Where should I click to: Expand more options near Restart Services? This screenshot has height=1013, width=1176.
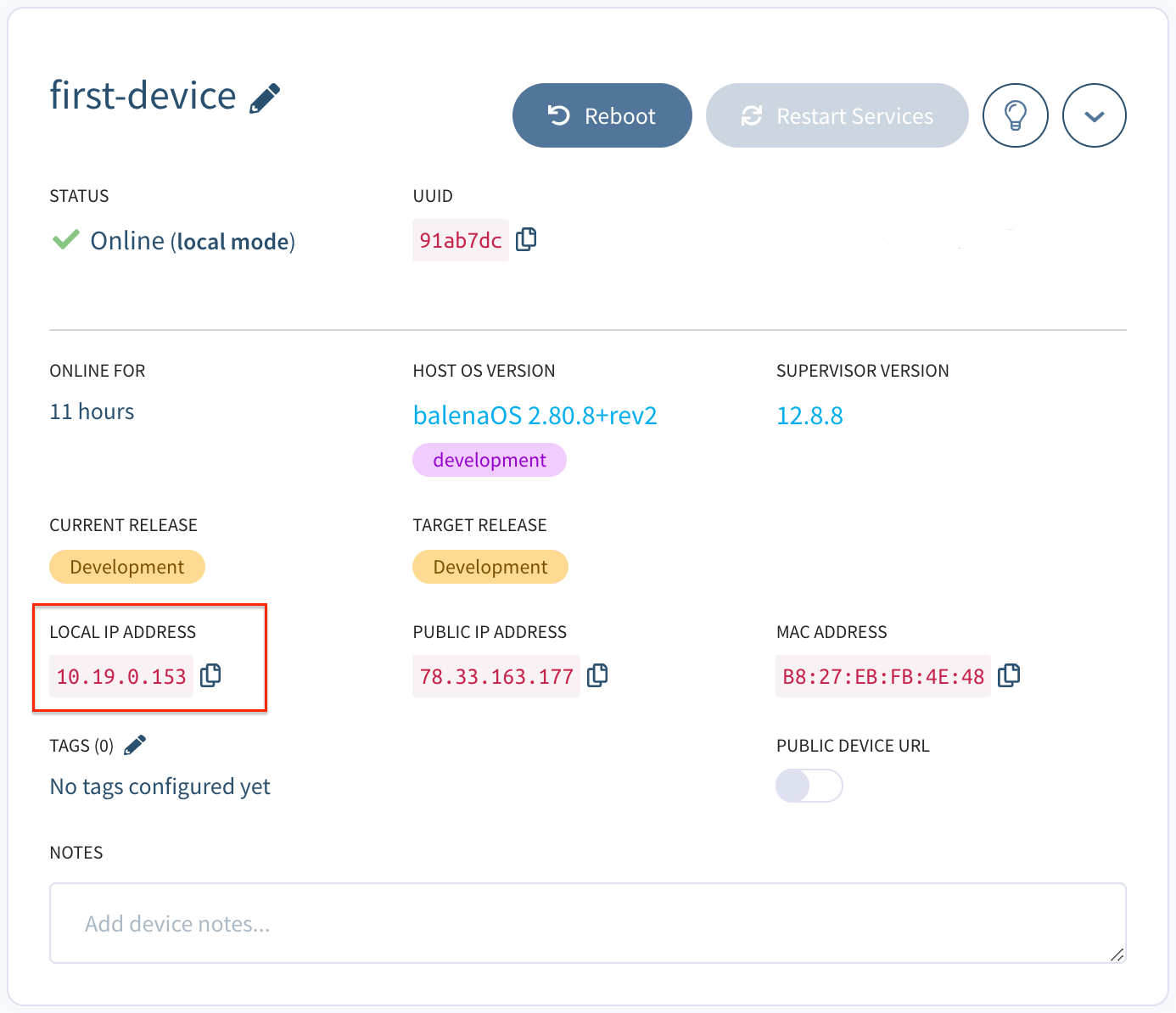(1094, 115)
